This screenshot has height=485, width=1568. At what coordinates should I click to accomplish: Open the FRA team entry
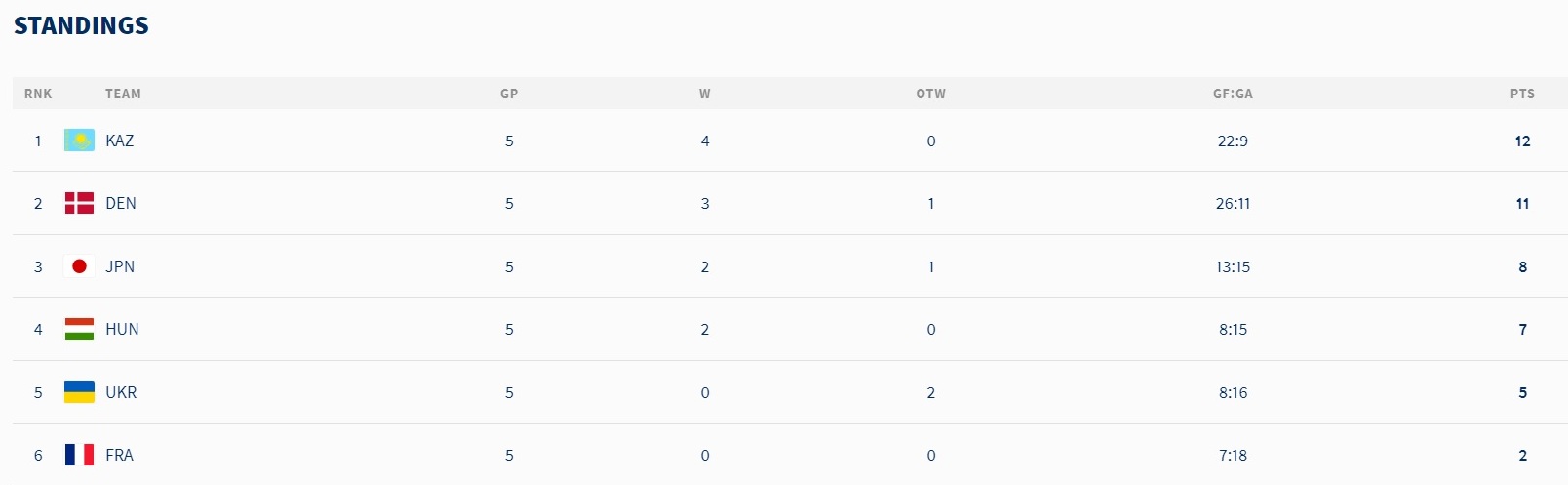point(119,455)
